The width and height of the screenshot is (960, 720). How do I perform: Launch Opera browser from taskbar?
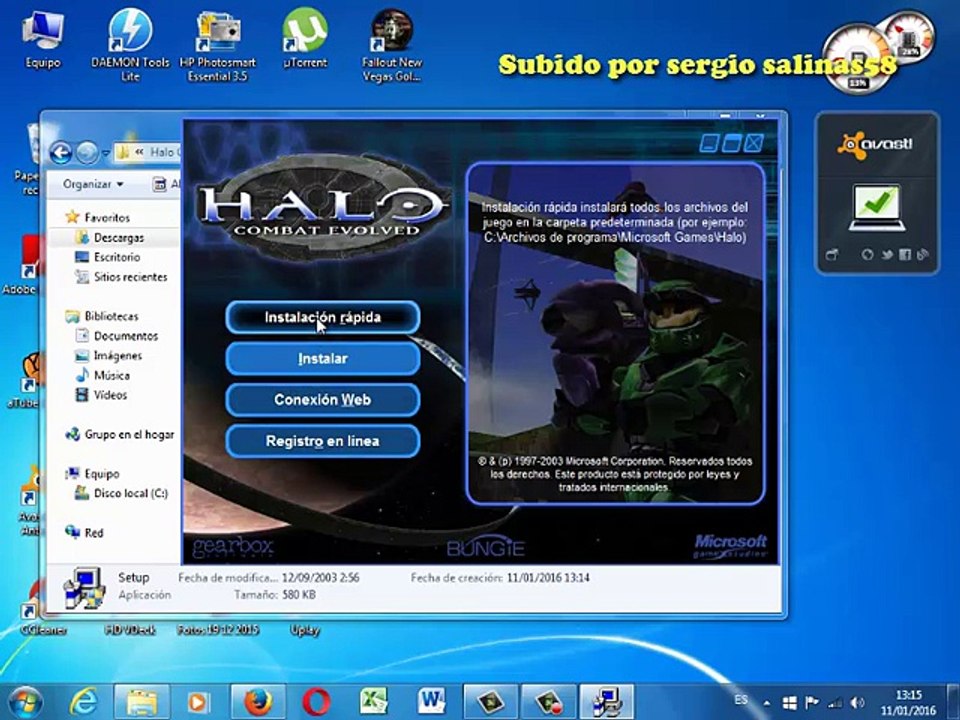(x=316, y=702)
